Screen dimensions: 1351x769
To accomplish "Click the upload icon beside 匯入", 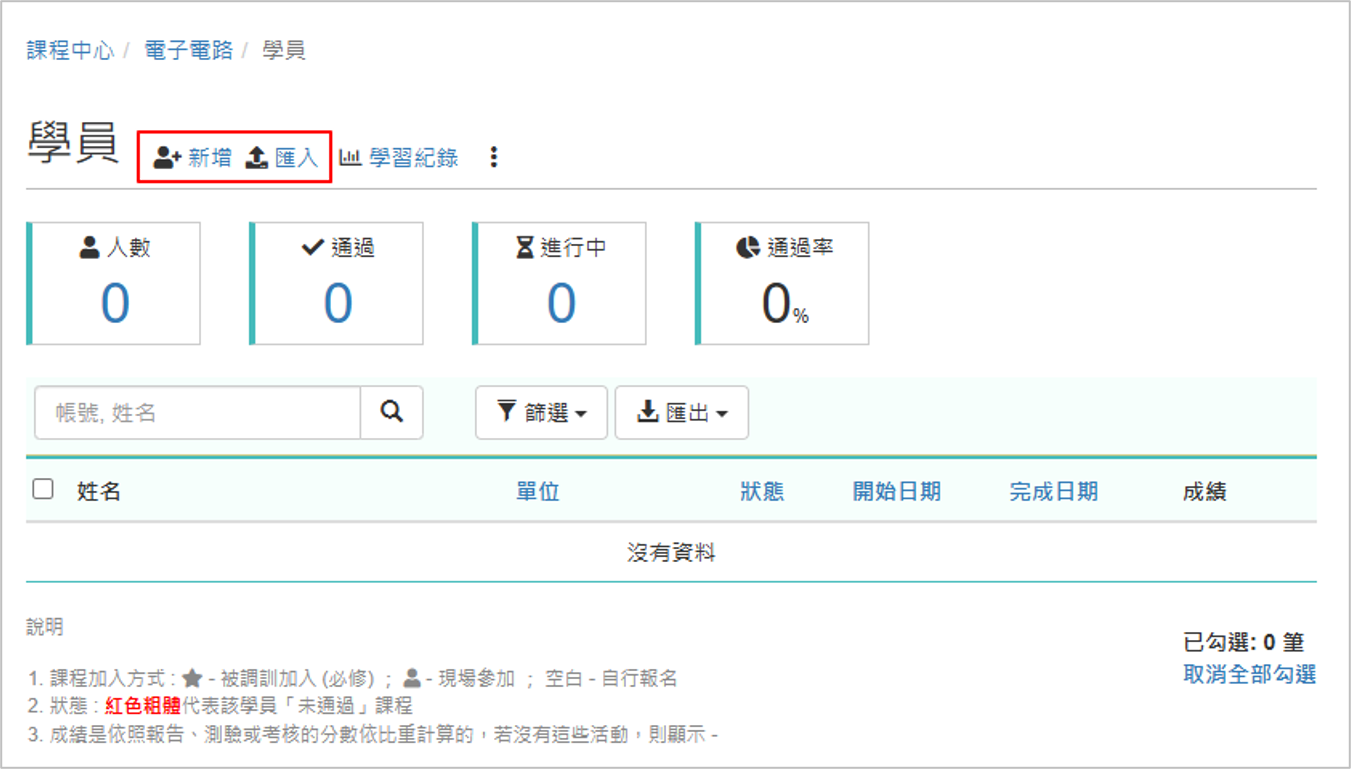I will [x=257, y=157].
